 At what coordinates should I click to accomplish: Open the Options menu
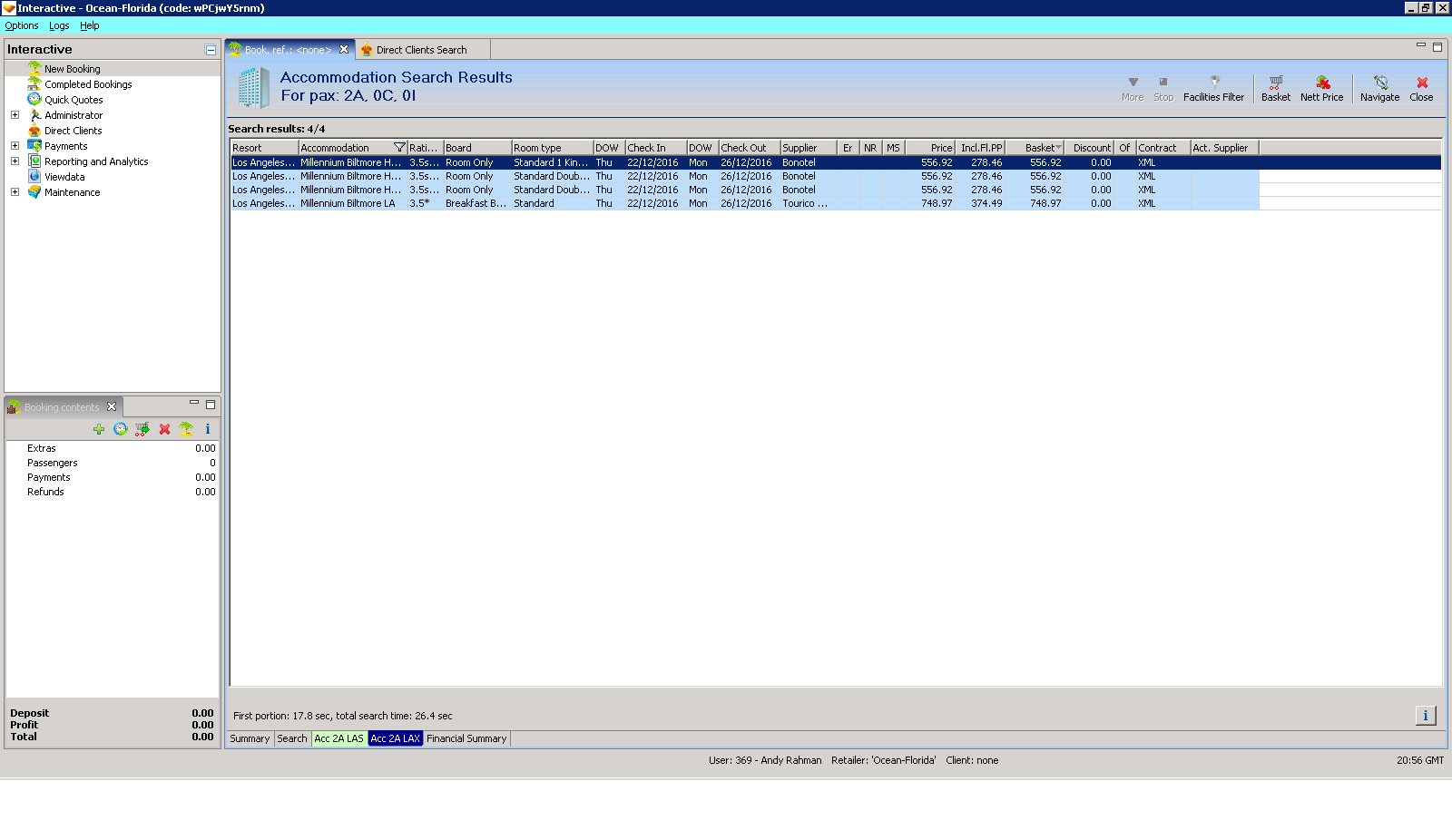[22, 25]
